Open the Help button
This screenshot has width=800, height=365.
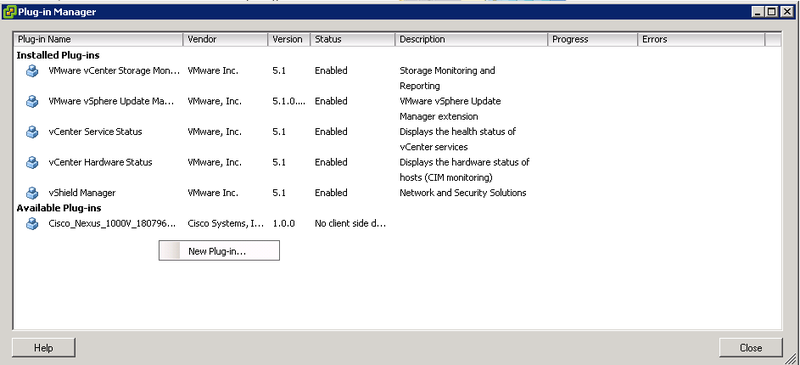click(43, 348)
